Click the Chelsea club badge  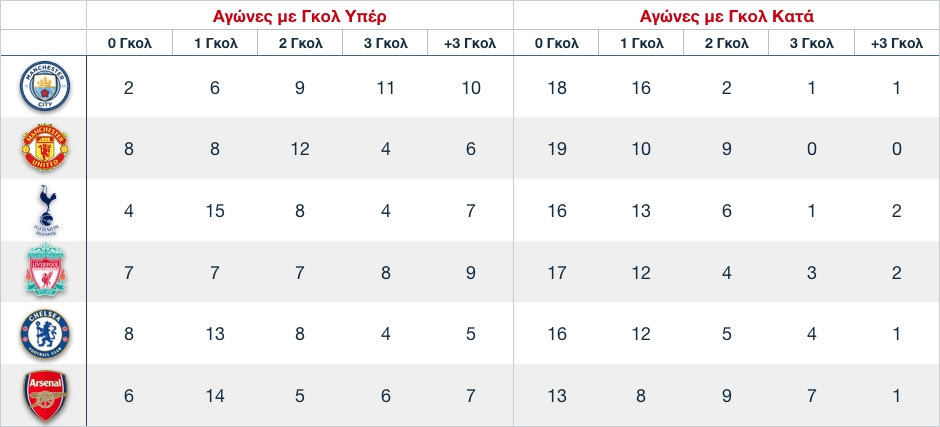click(x=43, y=335)
